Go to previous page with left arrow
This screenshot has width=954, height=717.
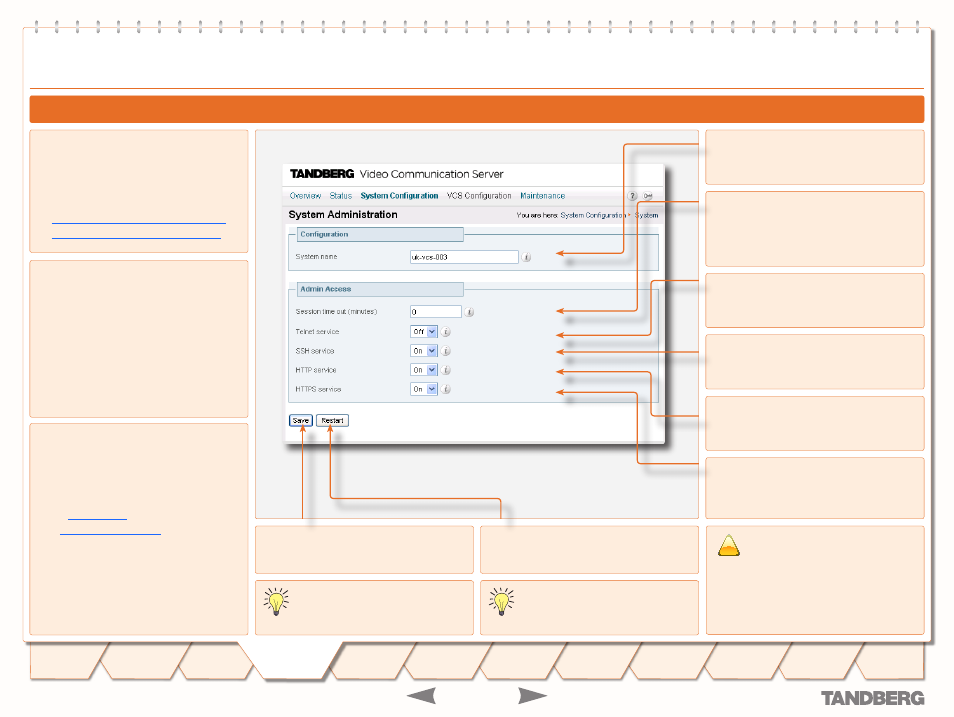pos(422,696)
